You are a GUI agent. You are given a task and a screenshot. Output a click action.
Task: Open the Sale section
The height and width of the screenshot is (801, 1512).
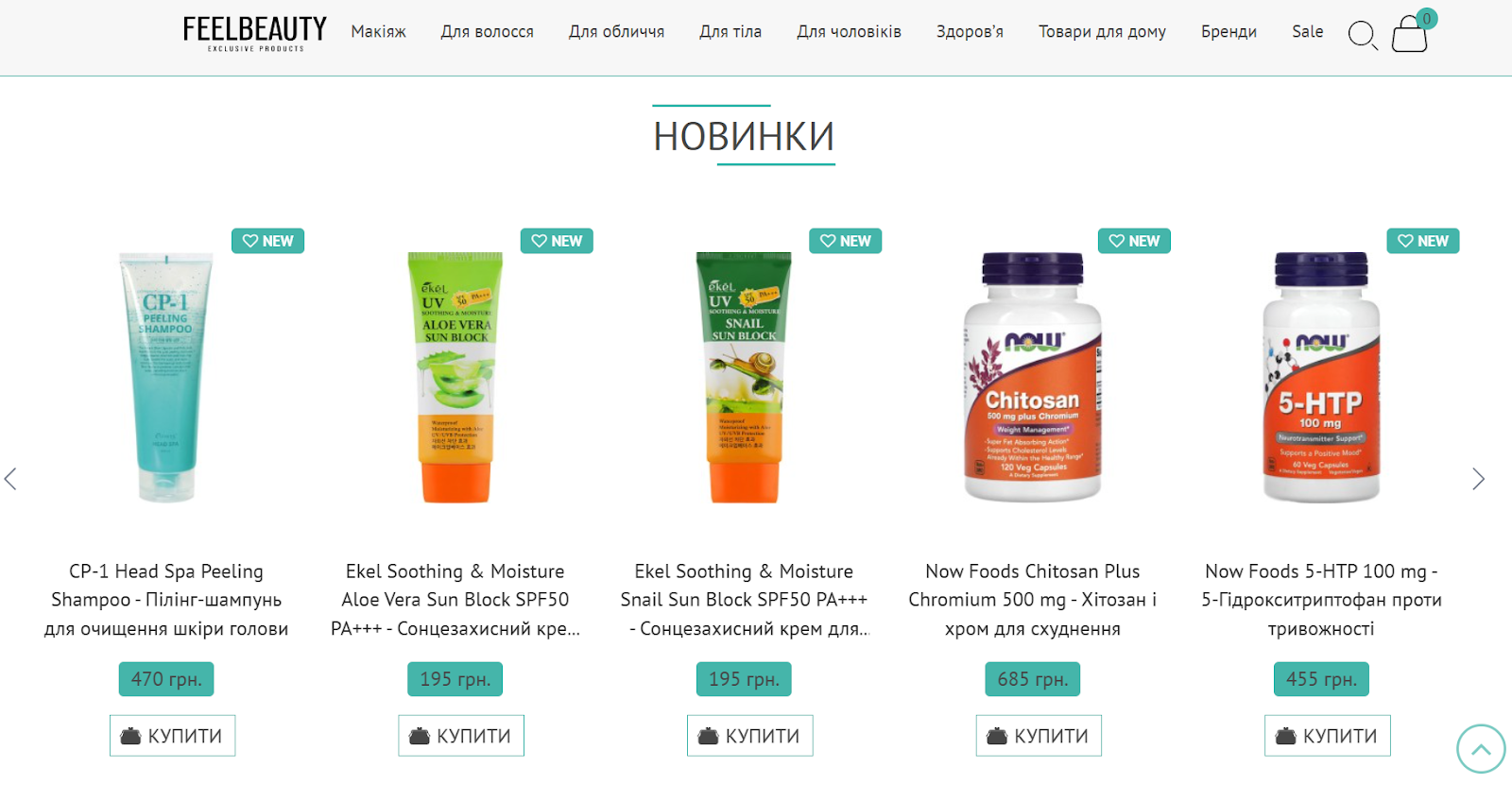point(1307,32)
